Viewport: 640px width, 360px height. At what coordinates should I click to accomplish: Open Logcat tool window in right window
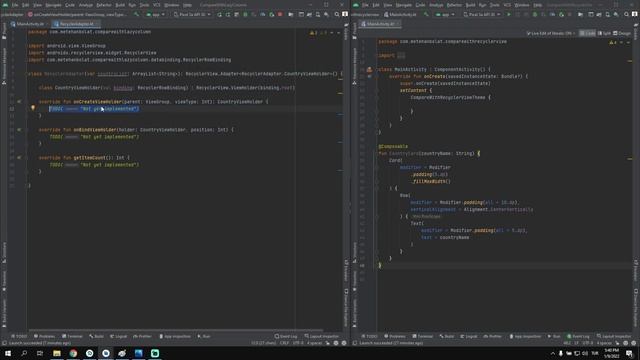pyautogui.click(x=469, y=336)
